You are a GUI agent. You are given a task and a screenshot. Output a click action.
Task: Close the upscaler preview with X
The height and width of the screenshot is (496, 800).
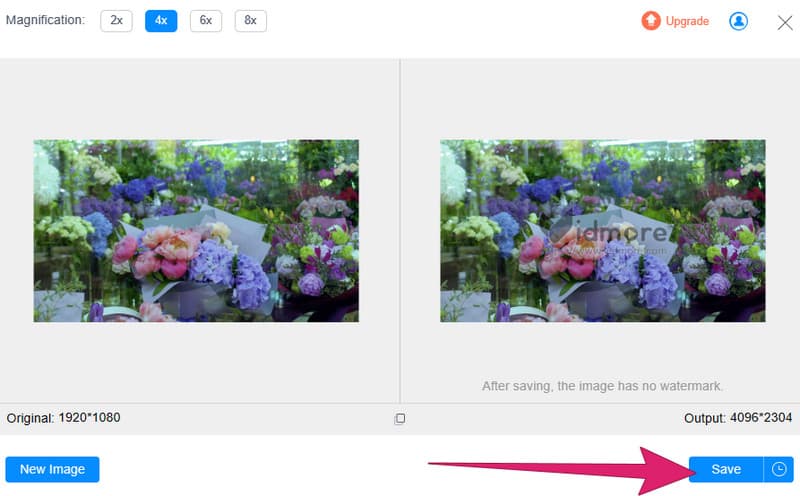pos(784,22)
